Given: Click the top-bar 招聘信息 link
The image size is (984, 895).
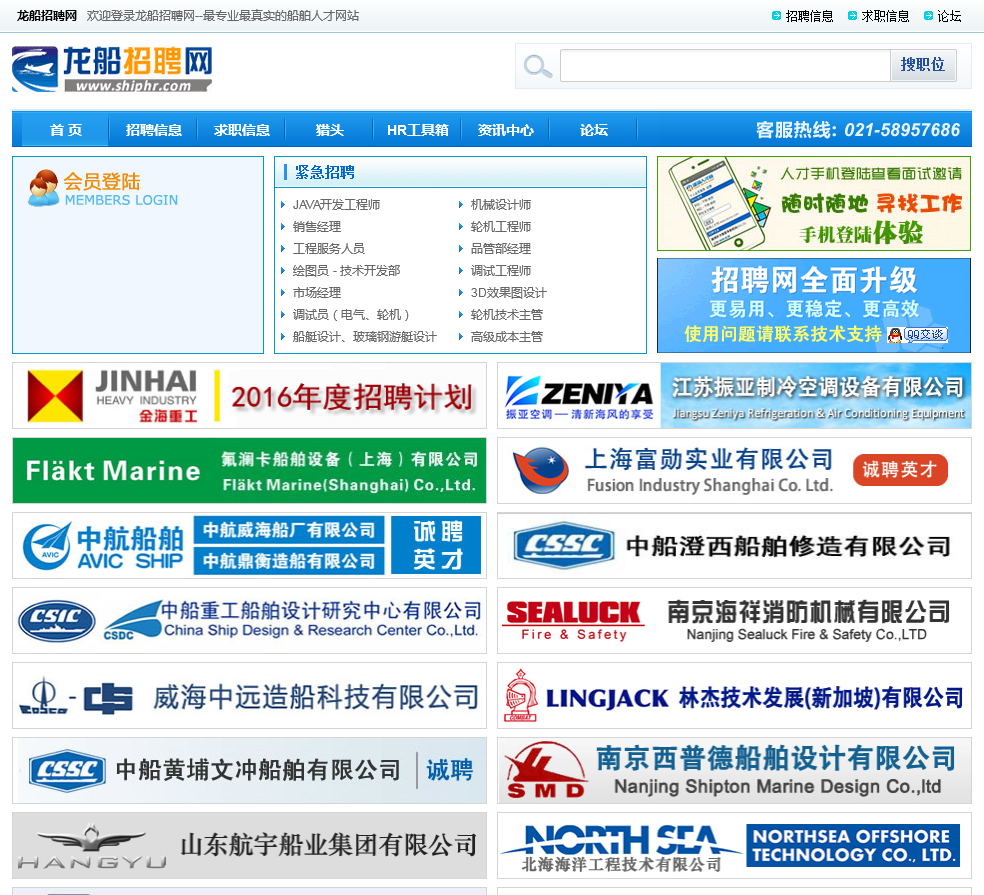Looking at the screenshot, I should pos(810,16).
